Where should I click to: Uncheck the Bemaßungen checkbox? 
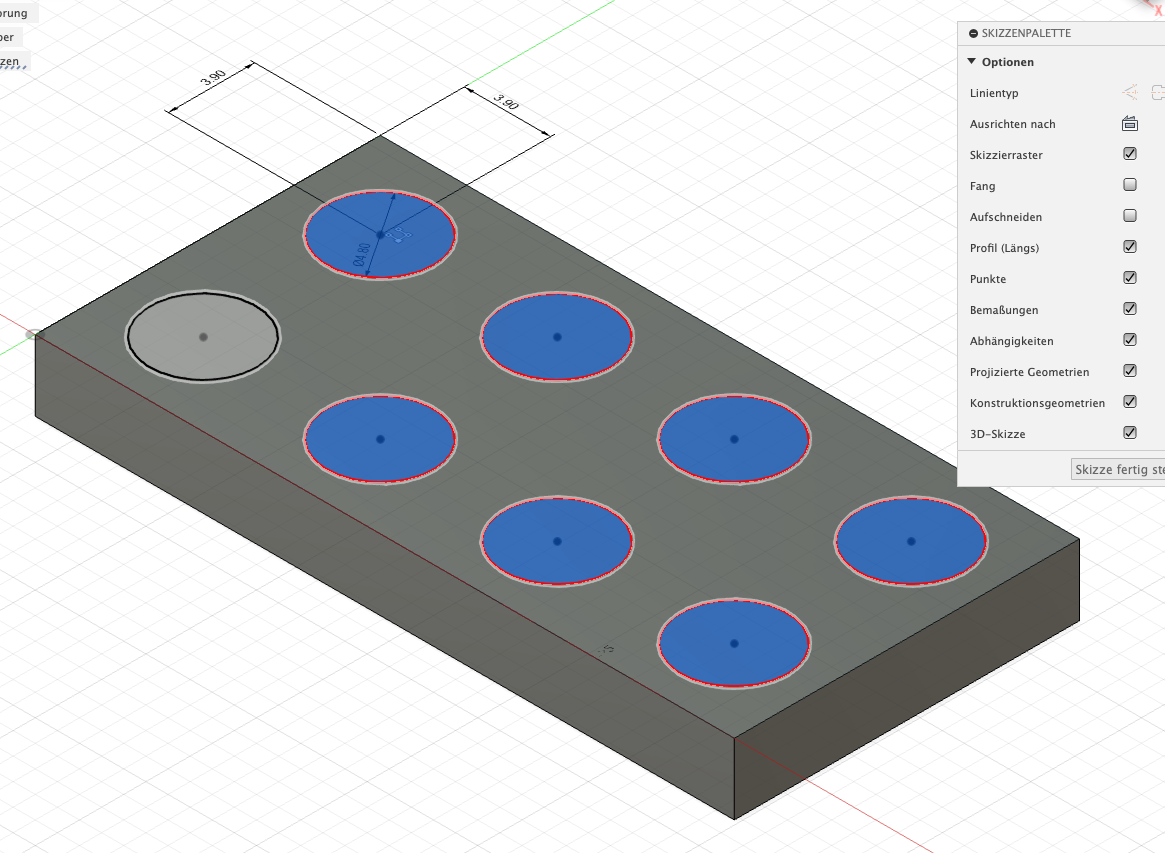click(x=1130, y=309)
